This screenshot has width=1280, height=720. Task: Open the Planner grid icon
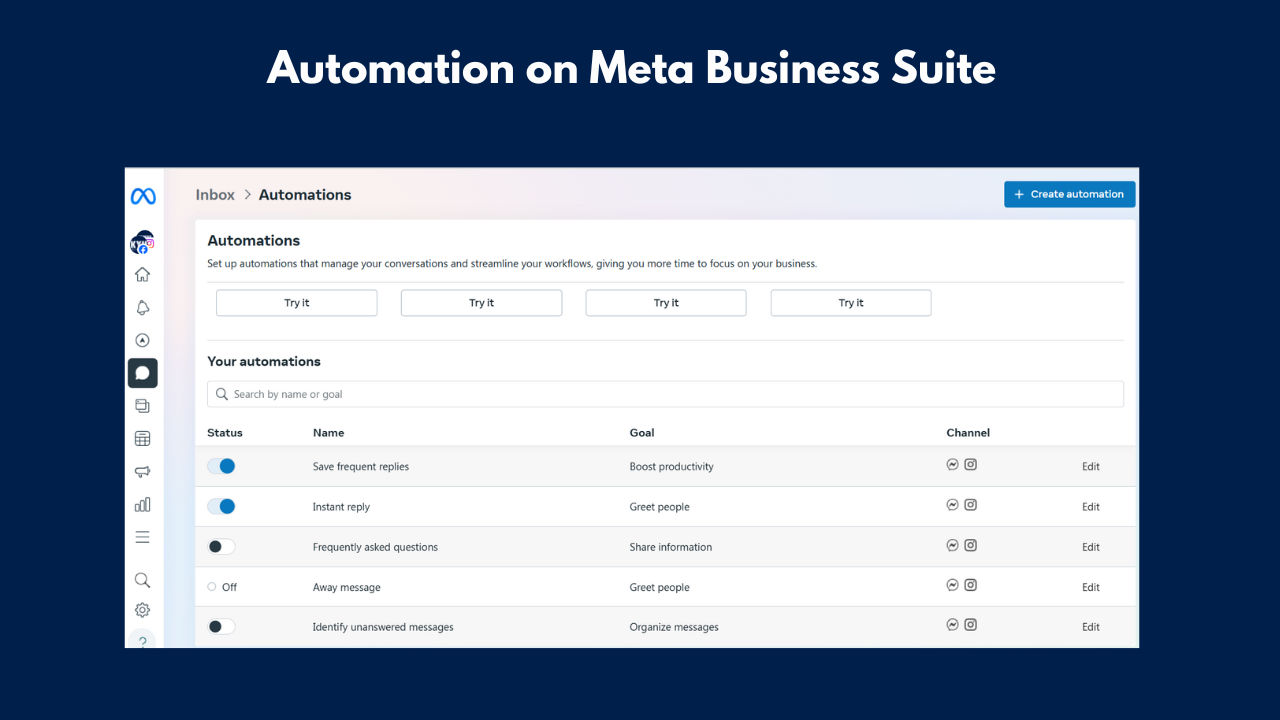tap(143, 439)
